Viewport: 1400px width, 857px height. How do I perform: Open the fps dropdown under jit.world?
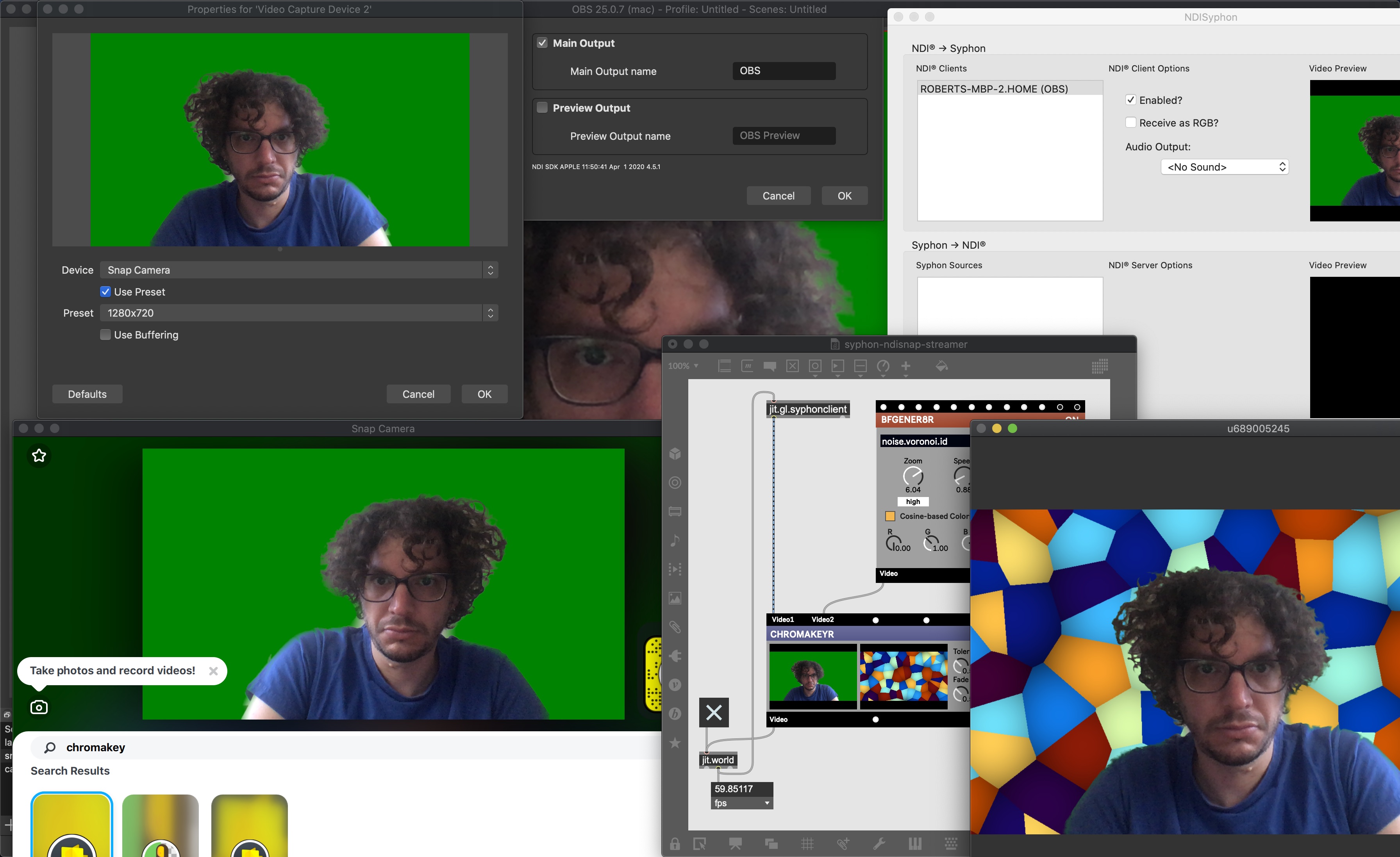tap(741, 803)
